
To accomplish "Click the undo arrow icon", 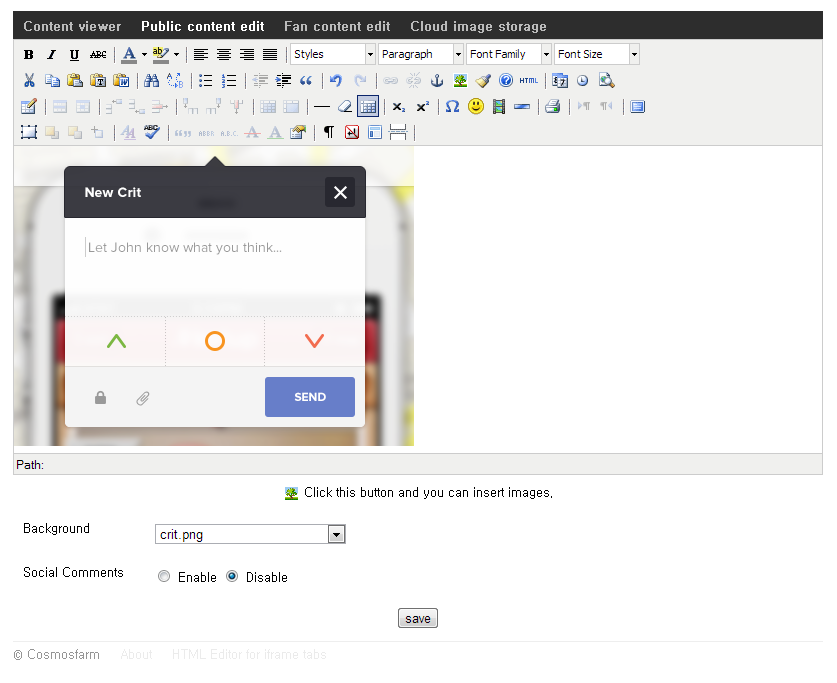I will point(336,80).
